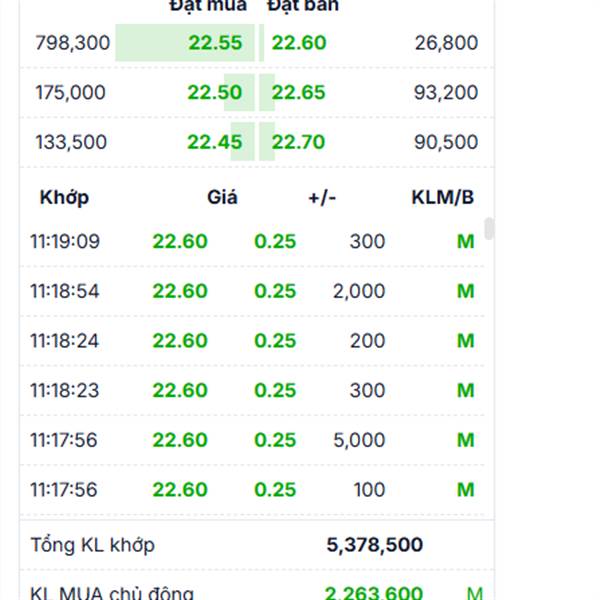Click the Tổng KL khớp value 5,378,500
The image size is (600, 600).
[x=374, y=545]
